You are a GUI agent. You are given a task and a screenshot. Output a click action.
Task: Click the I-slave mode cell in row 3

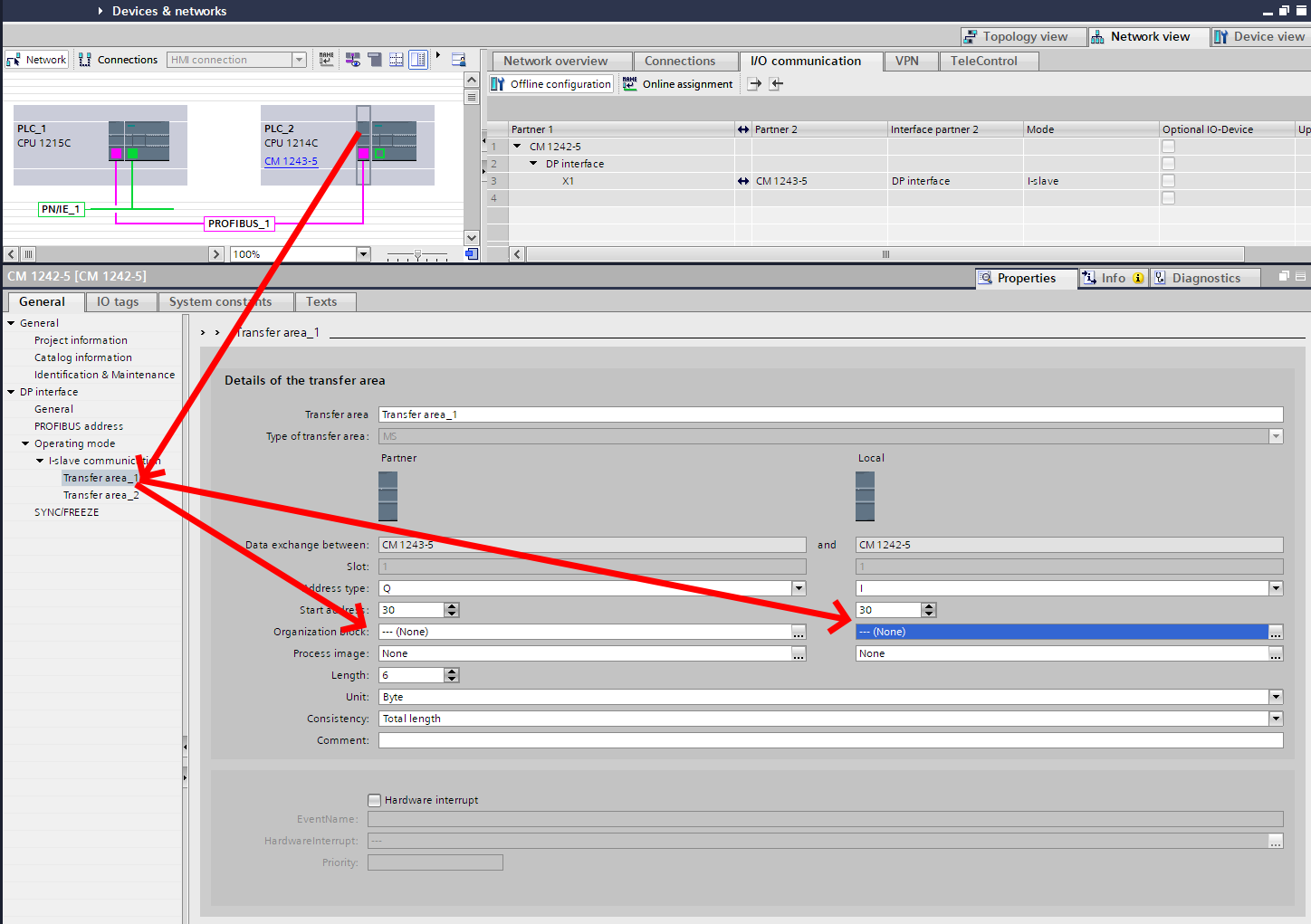pyautogui.click(x=1091, y=181)
